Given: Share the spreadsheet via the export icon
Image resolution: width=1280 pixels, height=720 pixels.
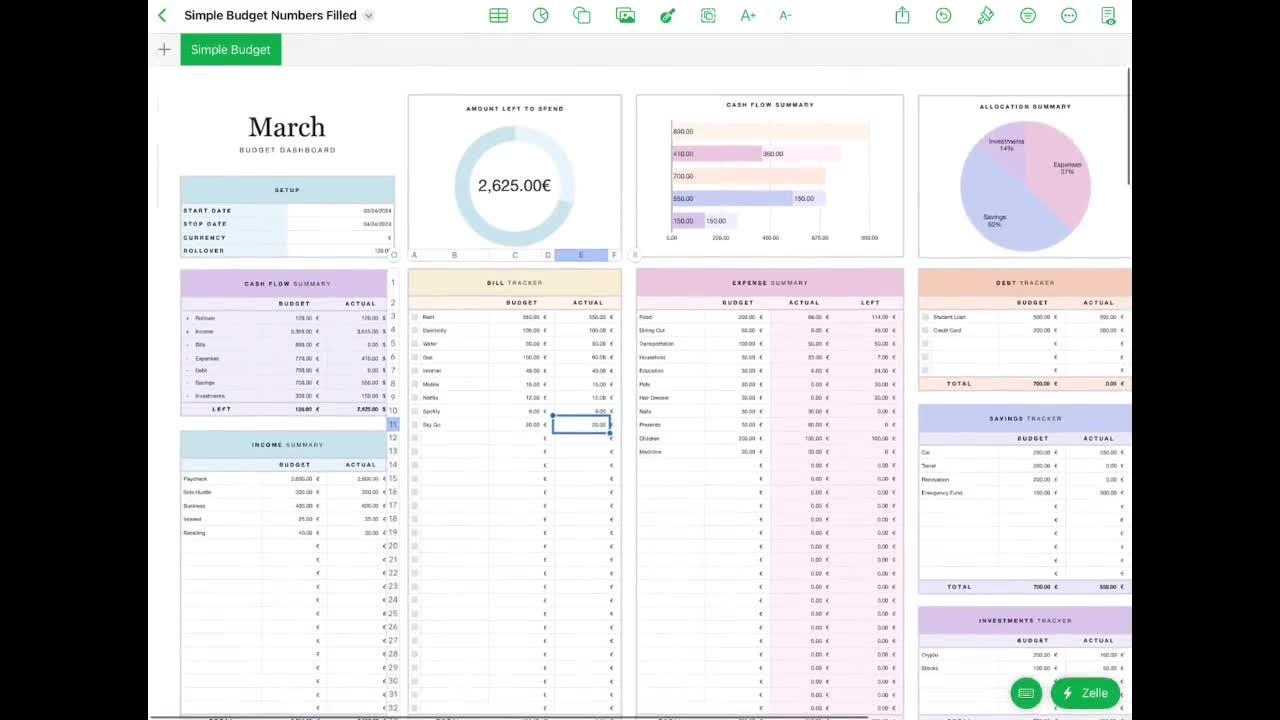Looking at the screenshot, I should pos(902,15).
